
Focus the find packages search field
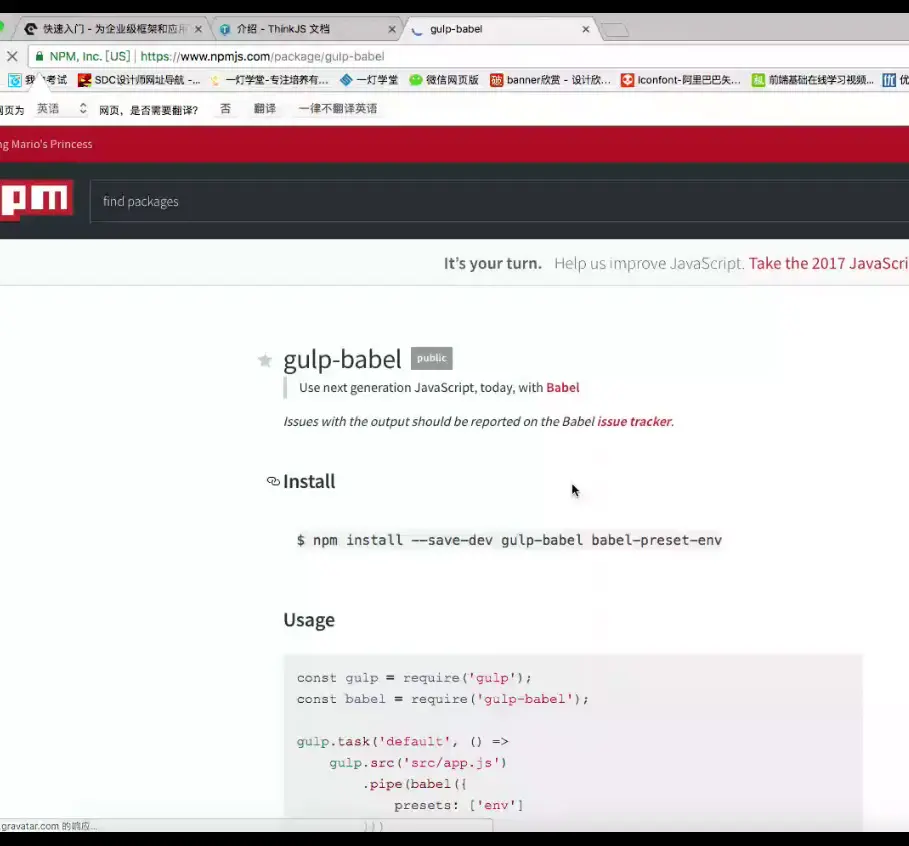tap(499, 201)
